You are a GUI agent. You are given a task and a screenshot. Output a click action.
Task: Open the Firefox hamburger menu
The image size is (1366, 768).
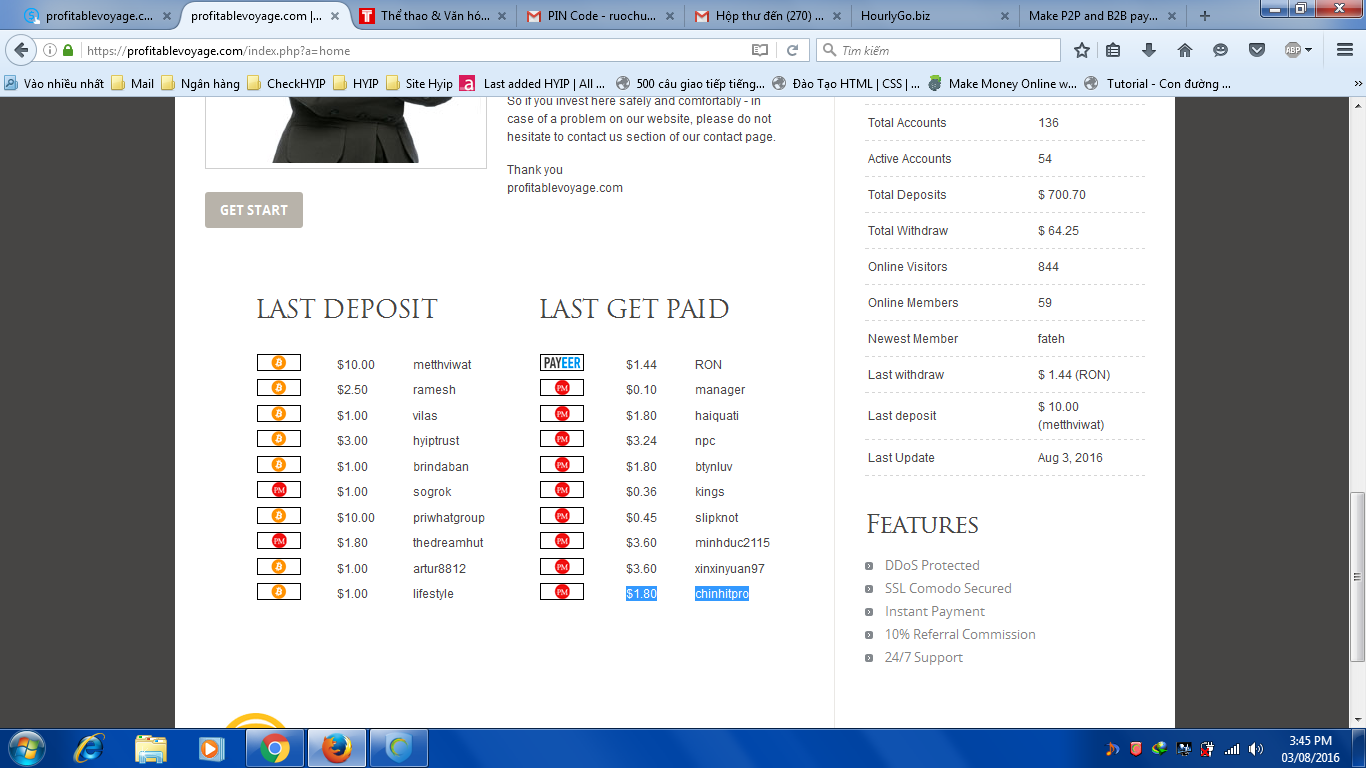pyautogui.click(x=1344, y=50)
